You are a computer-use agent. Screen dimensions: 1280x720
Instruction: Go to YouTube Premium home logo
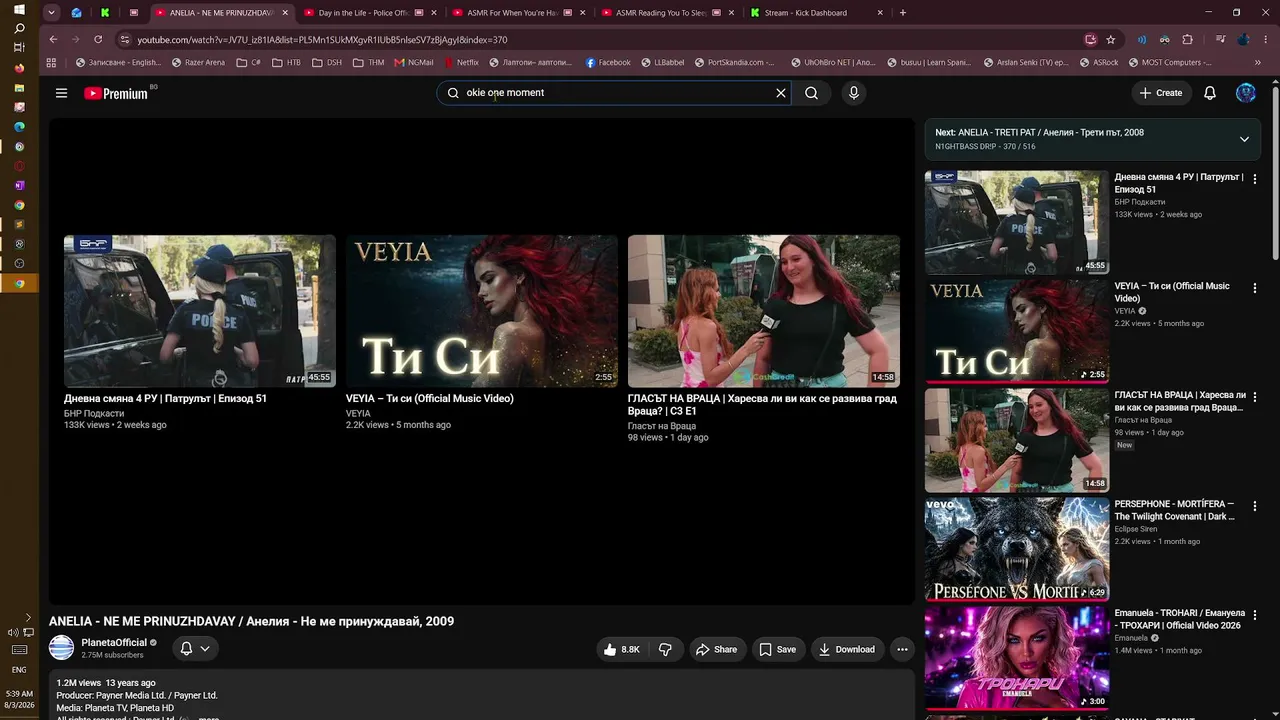116,93
